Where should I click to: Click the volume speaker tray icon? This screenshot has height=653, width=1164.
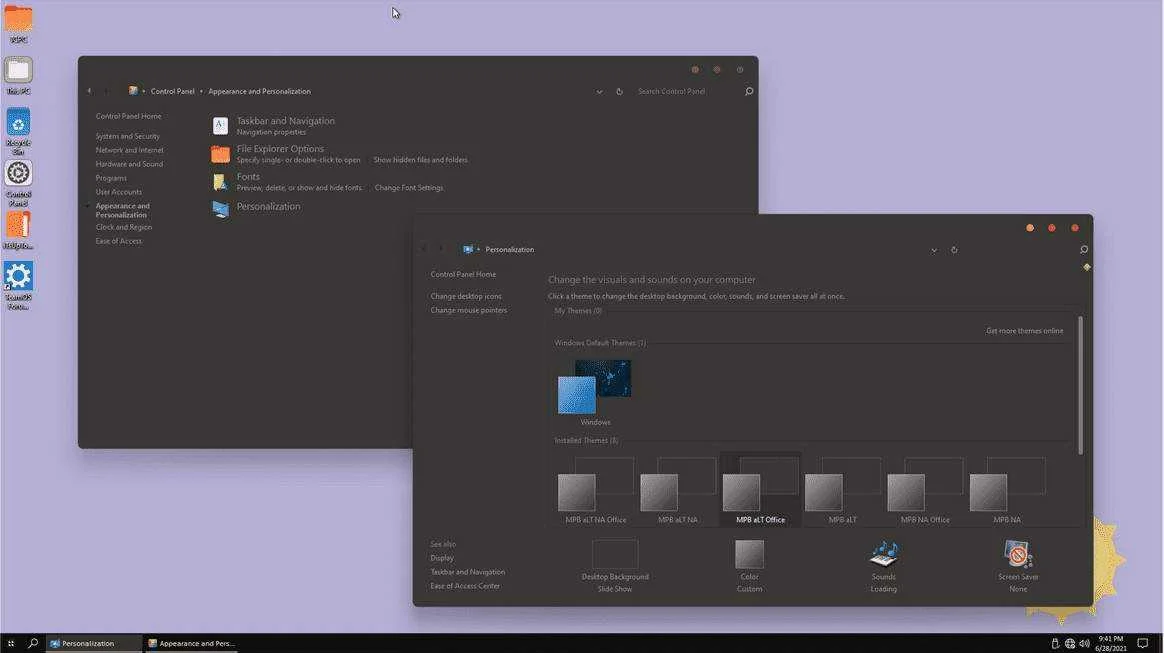(x=1085, y=643)
